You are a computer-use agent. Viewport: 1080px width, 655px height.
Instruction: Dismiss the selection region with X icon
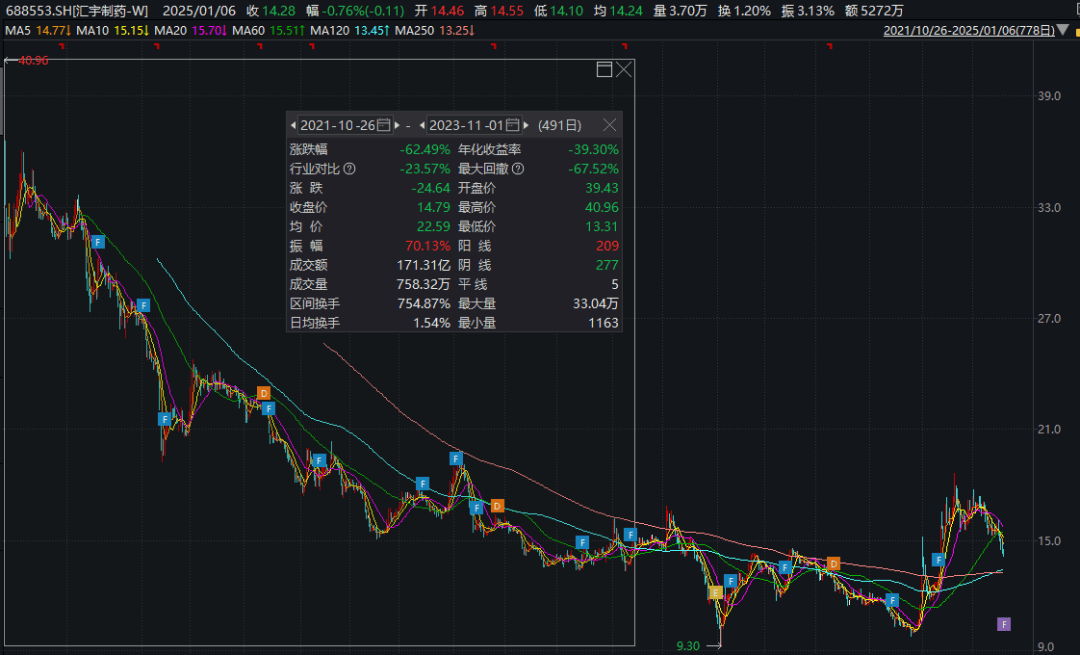[x=624, y=69]
